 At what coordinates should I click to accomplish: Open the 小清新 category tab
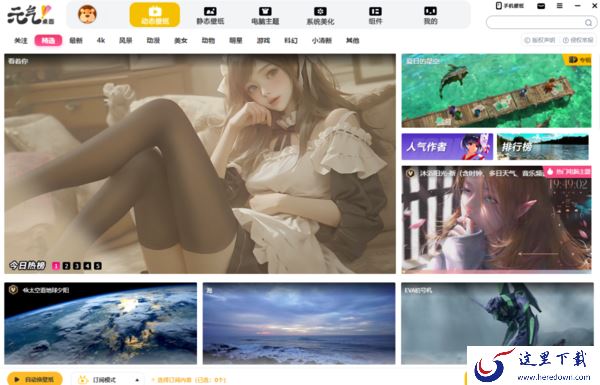coord(322,40)
